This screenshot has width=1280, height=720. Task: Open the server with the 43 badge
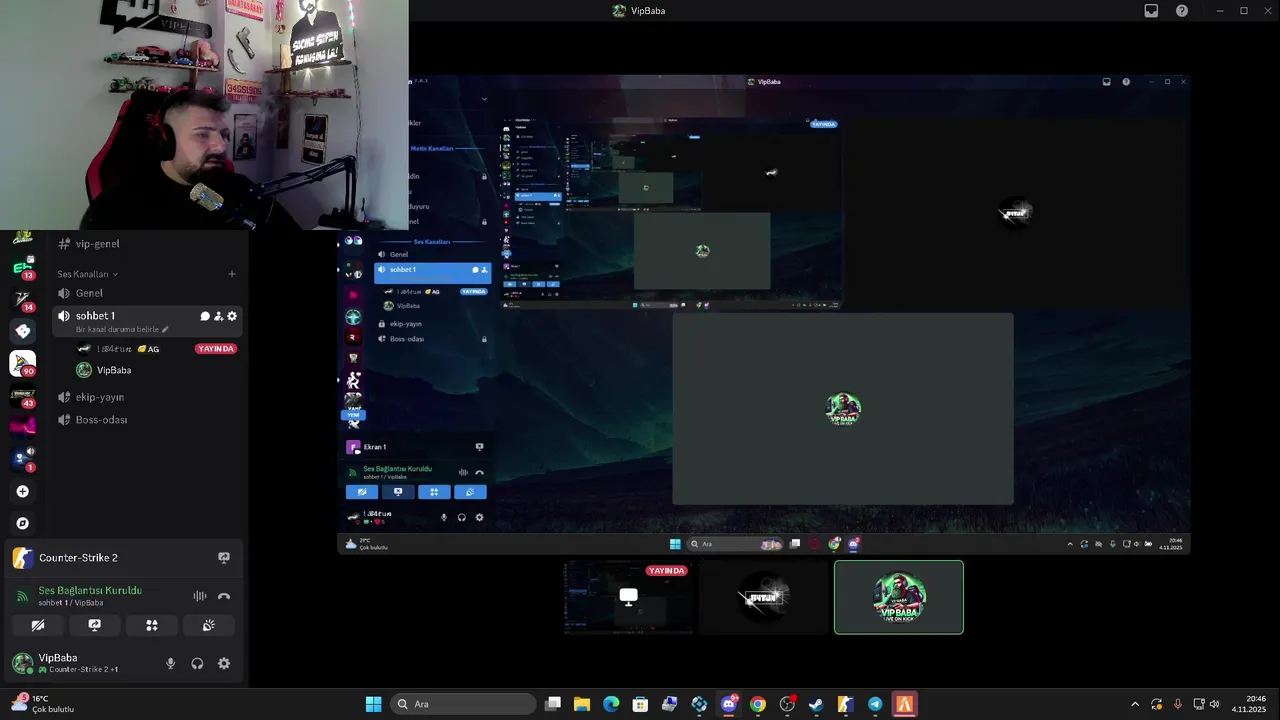(22, 396)
